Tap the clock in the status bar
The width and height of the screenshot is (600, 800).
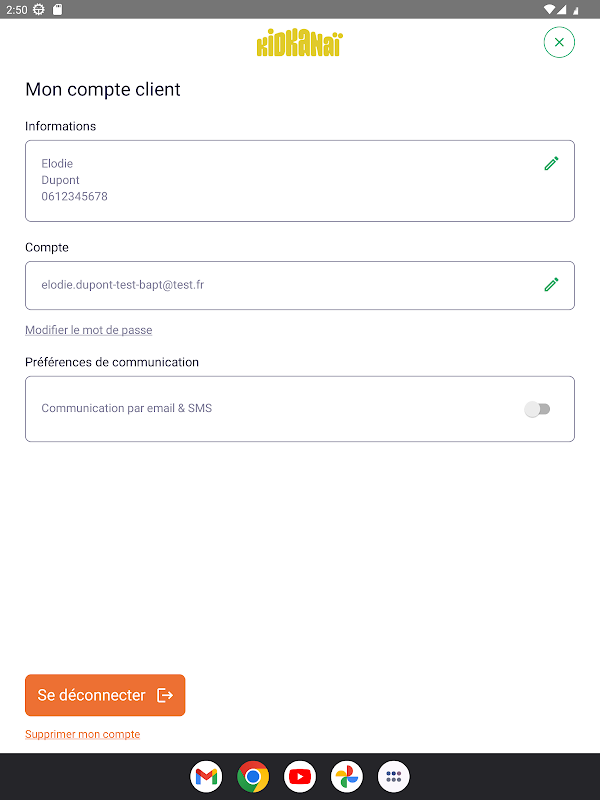14,9
